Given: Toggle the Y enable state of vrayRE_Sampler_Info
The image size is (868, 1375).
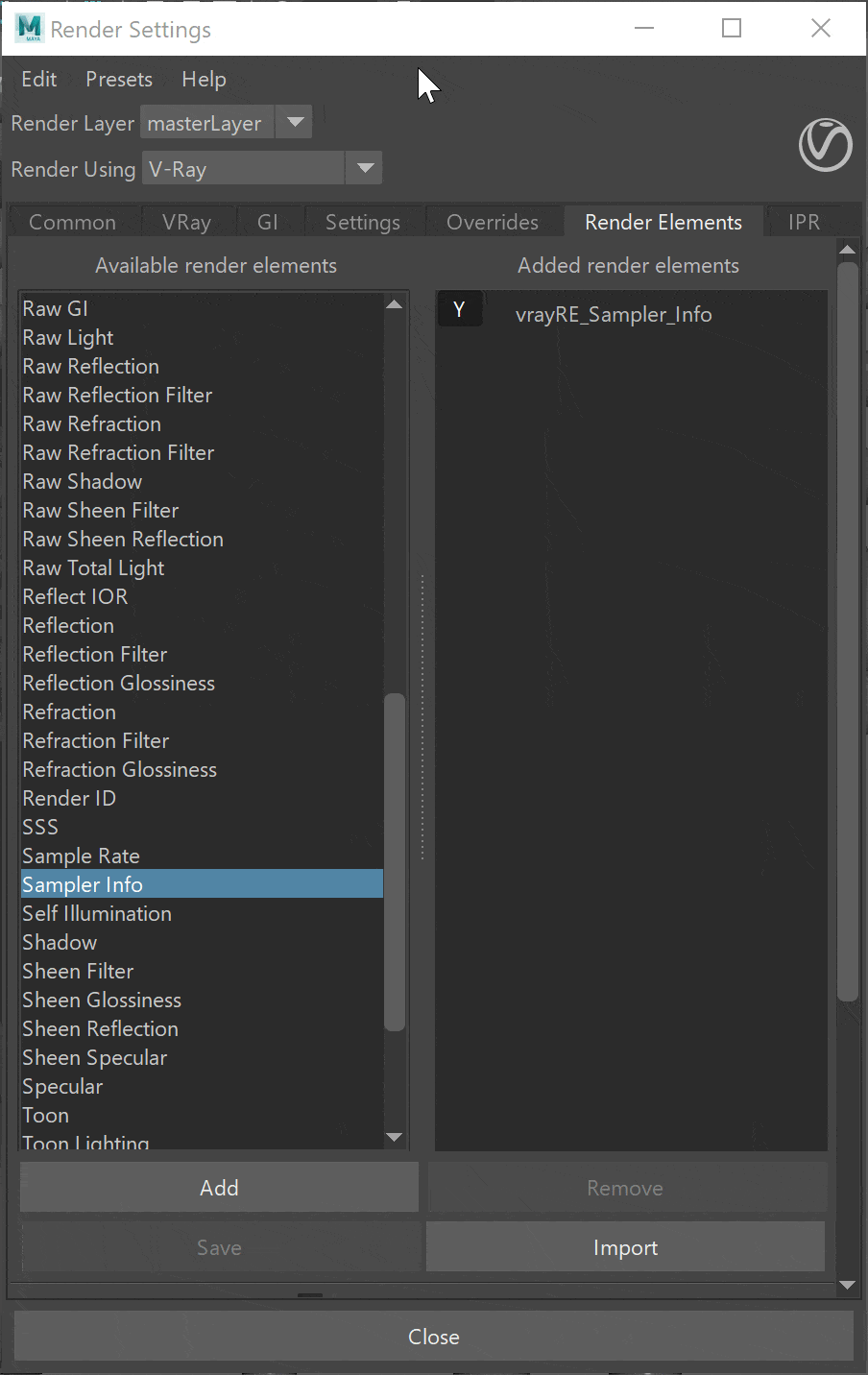Looking at the screenshot, I should coord(459,310).
